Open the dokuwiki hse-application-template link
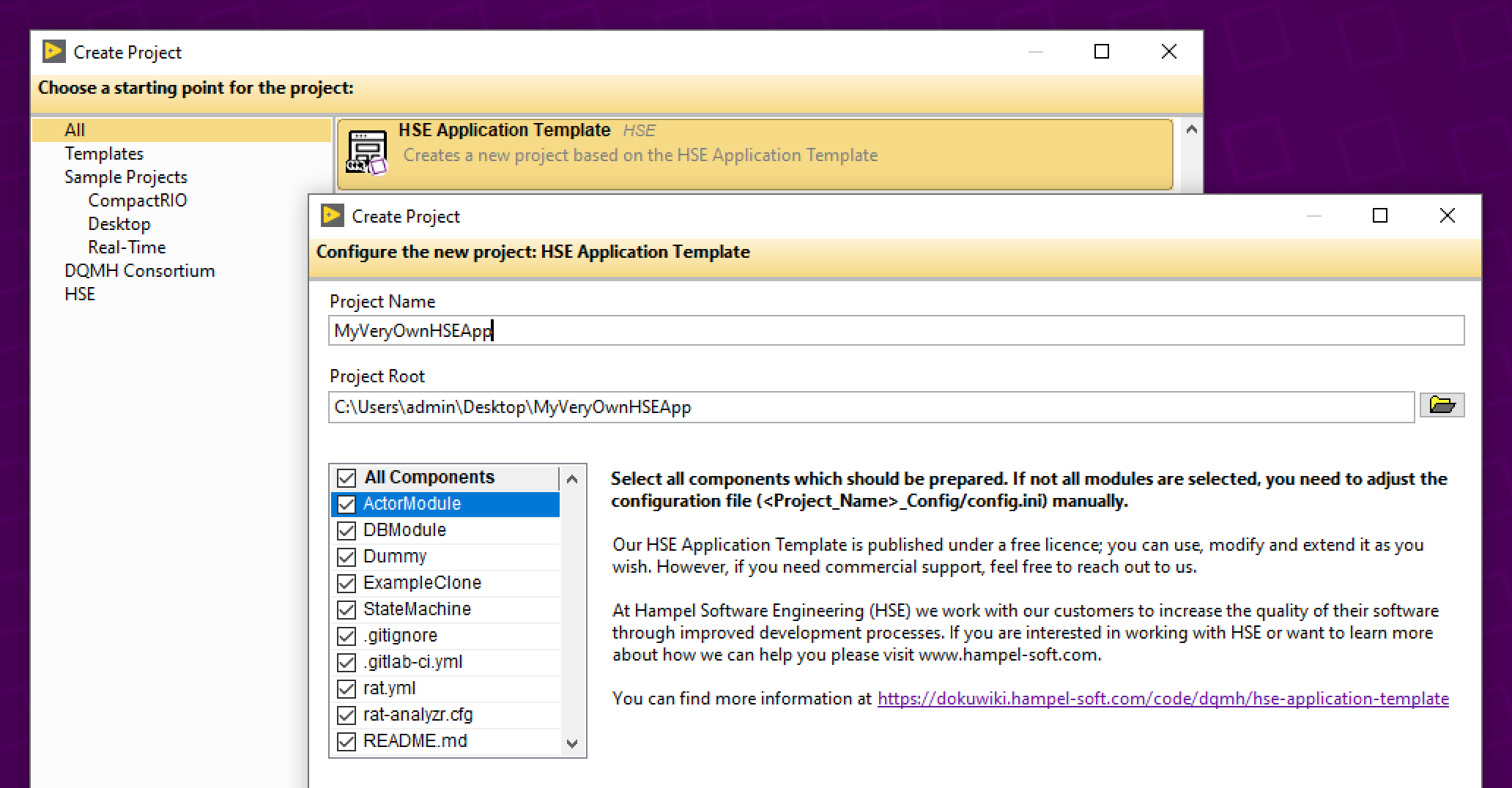Viewport: 1512px width, 788px height. pyautogui.click(x=1163, y=699)
